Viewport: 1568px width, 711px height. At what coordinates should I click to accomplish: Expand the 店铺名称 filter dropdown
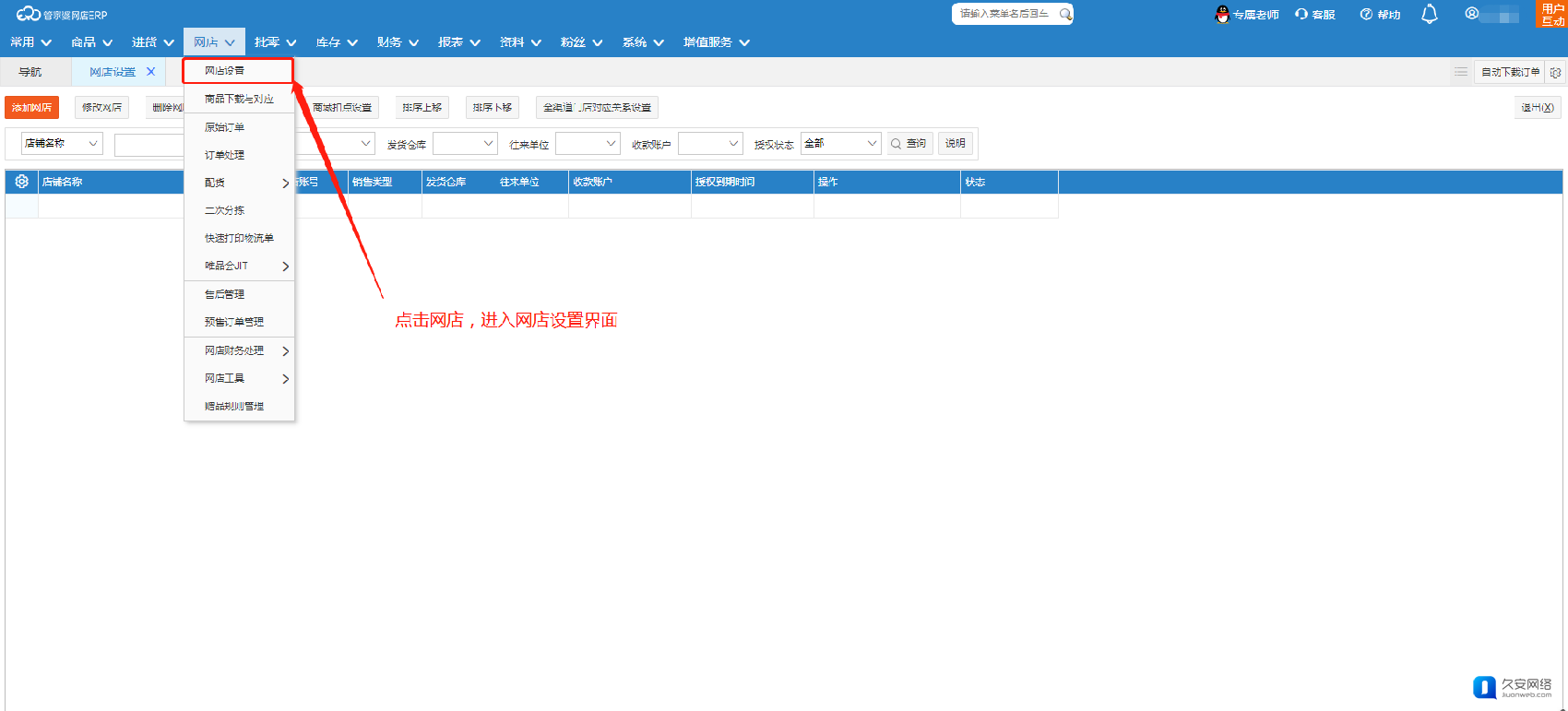[92, 144]
